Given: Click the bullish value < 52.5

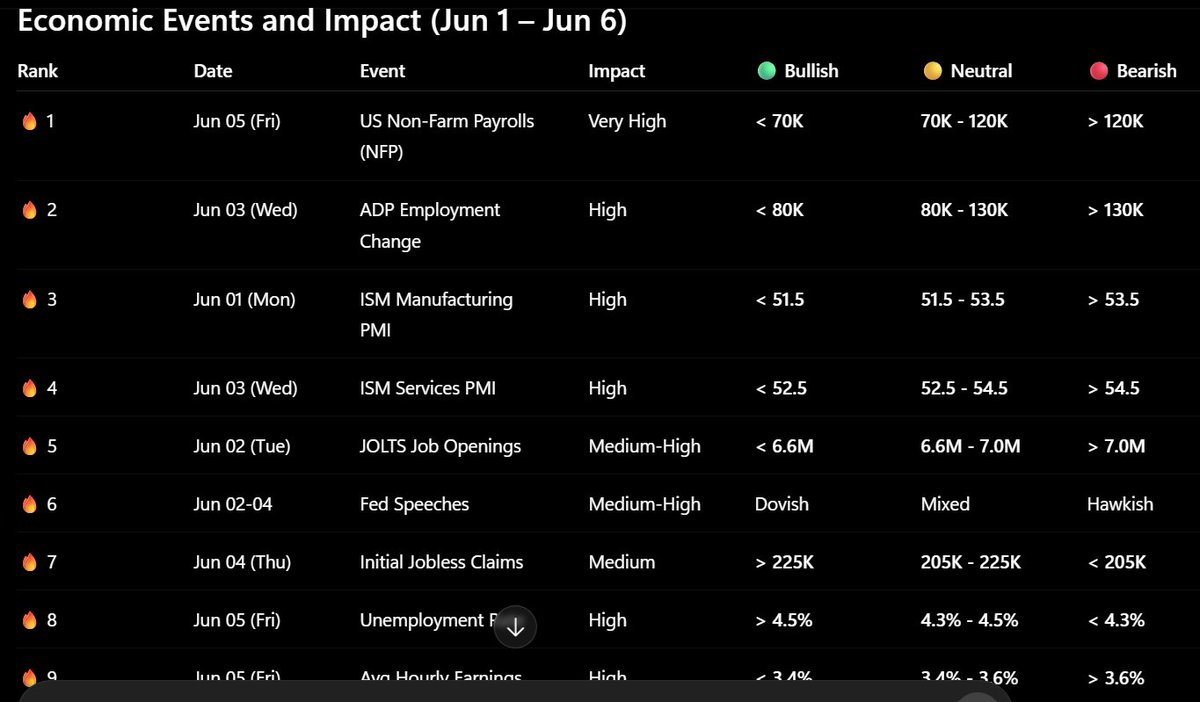Looking at the screenshot, I should (780, 388).
